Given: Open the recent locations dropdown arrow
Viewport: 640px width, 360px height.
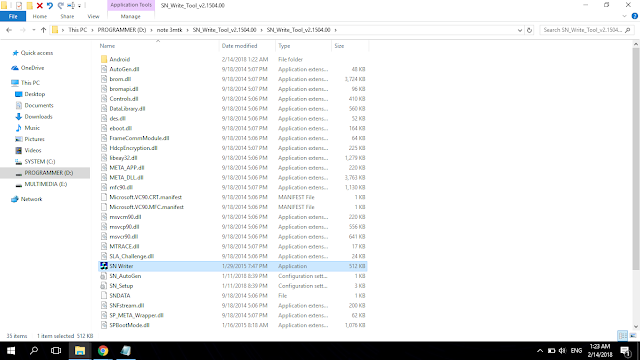Looking at the screenshot, I should 33,30.
